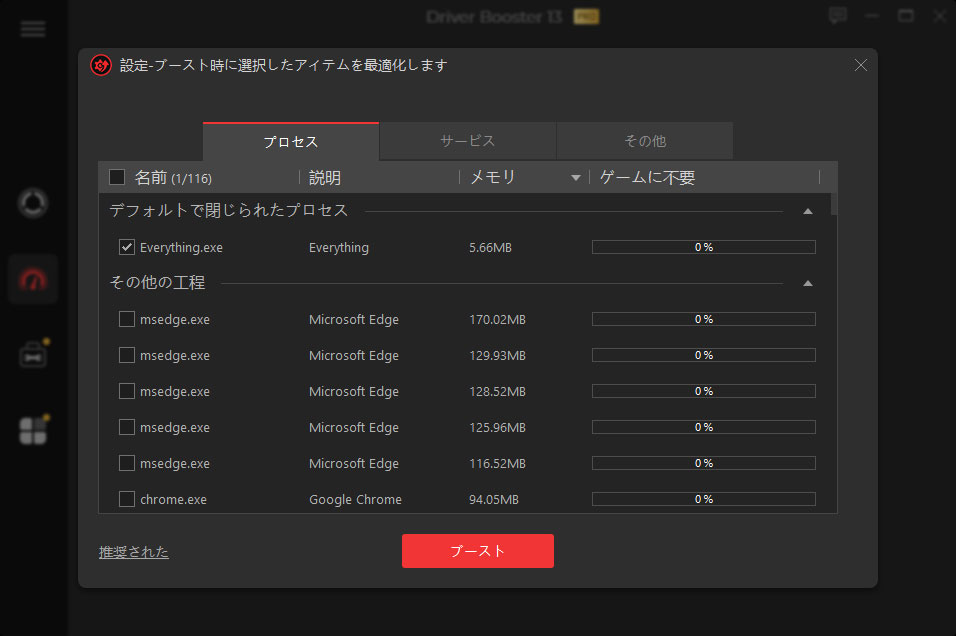Image resolution: width=956 pixels, height=636 pixels.
Task: Click the process list vertical scrollbar
Action: [834, 204]
